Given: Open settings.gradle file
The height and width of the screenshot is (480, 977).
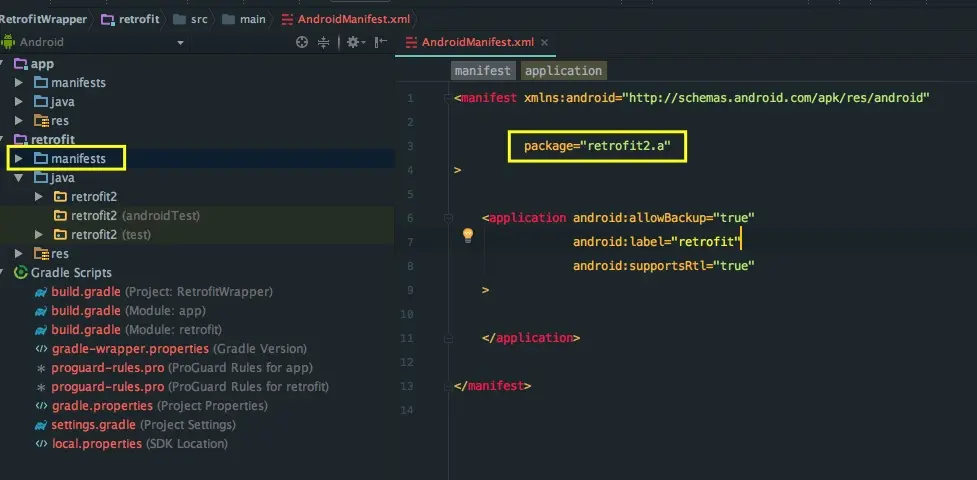Looking at the screenshot, I should (x=143, y=425).
